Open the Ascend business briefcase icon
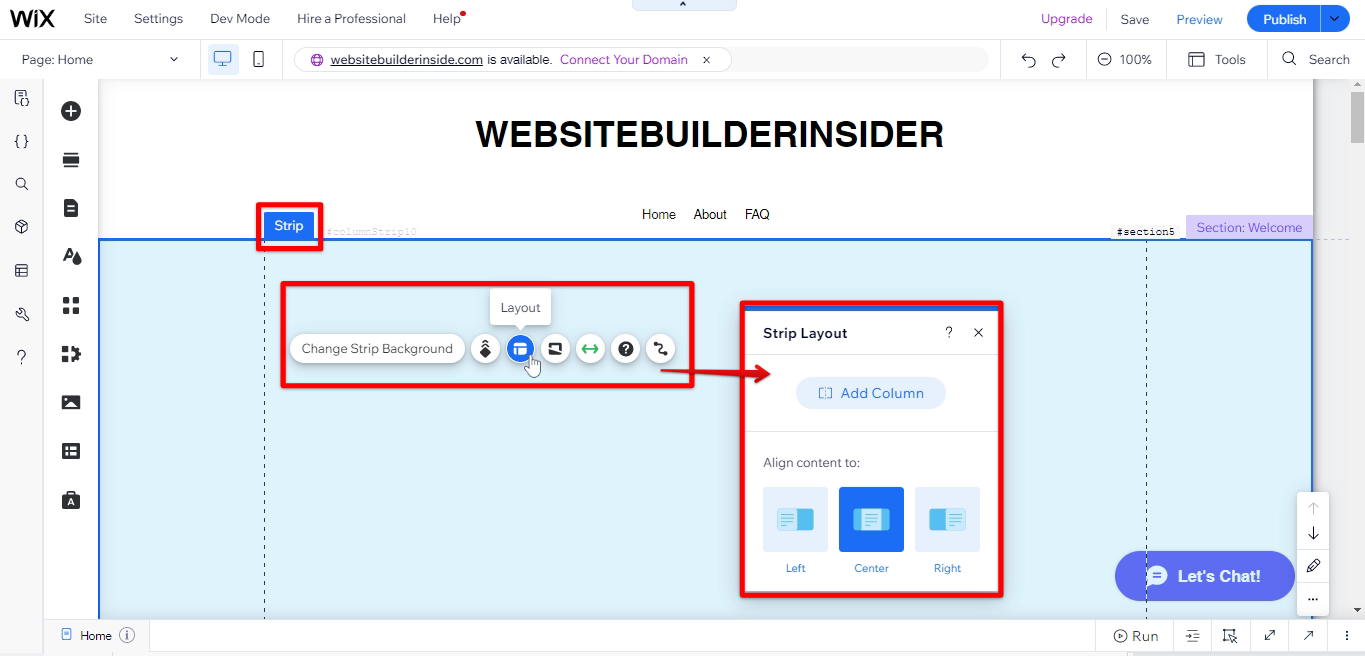Image resolution: width=1365 pixels, height=656 pixels. click(71, 499)
